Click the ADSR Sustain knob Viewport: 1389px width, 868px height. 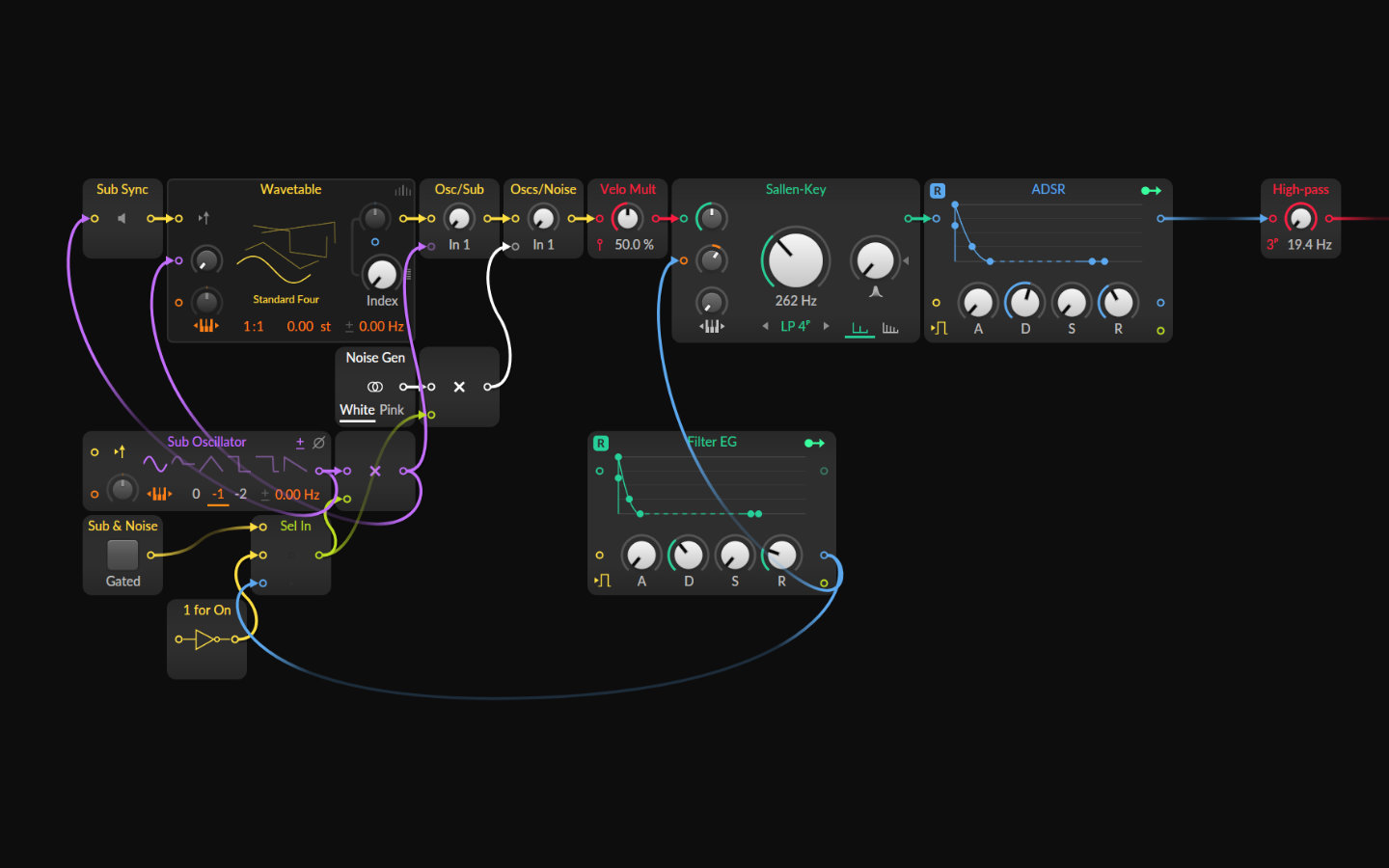point(1071,302)
